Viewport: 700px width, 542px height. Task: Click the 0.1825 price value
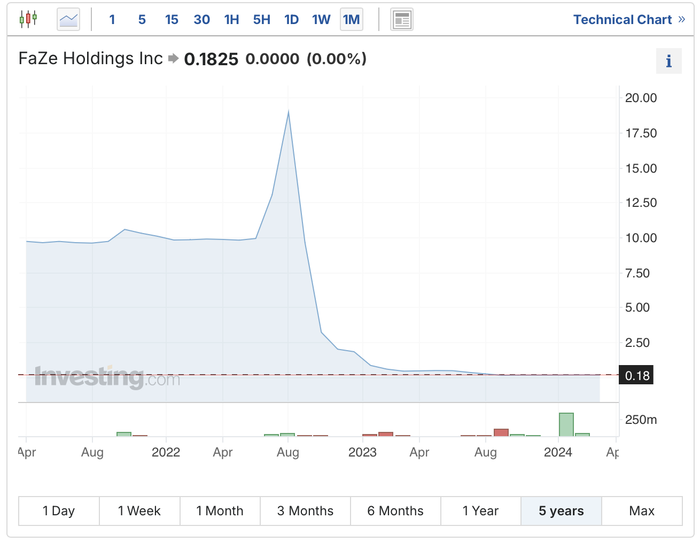pos(211,59)
